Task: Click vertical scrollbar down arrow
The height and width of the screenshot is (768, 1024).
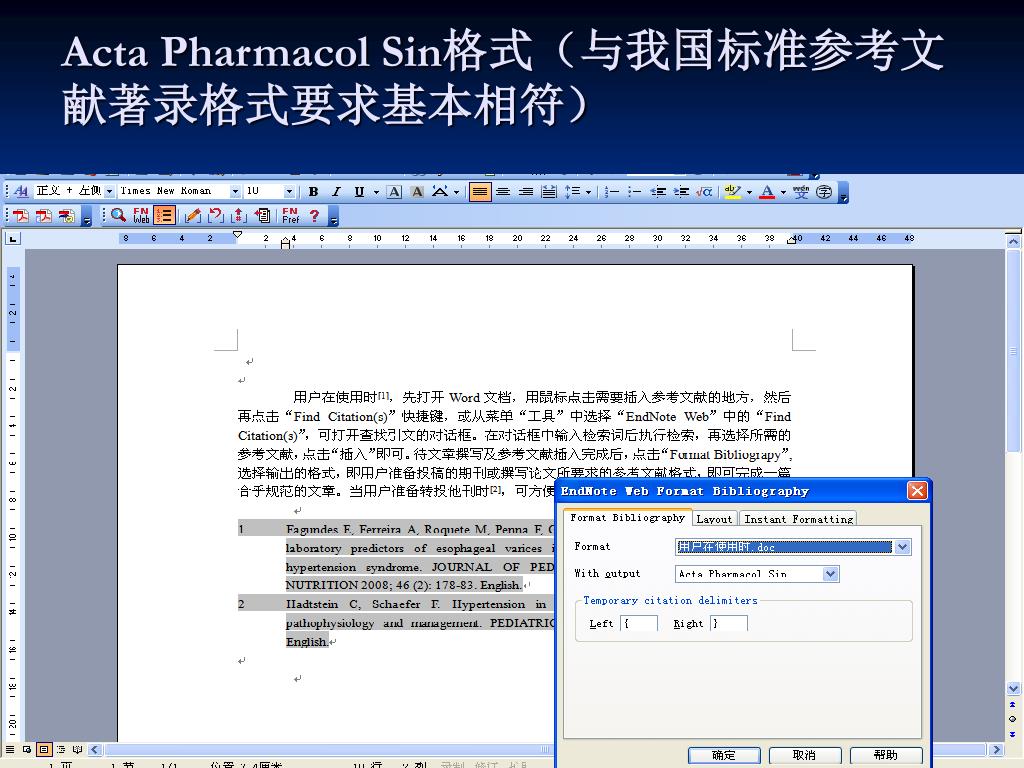Action: click(1013, 688)
